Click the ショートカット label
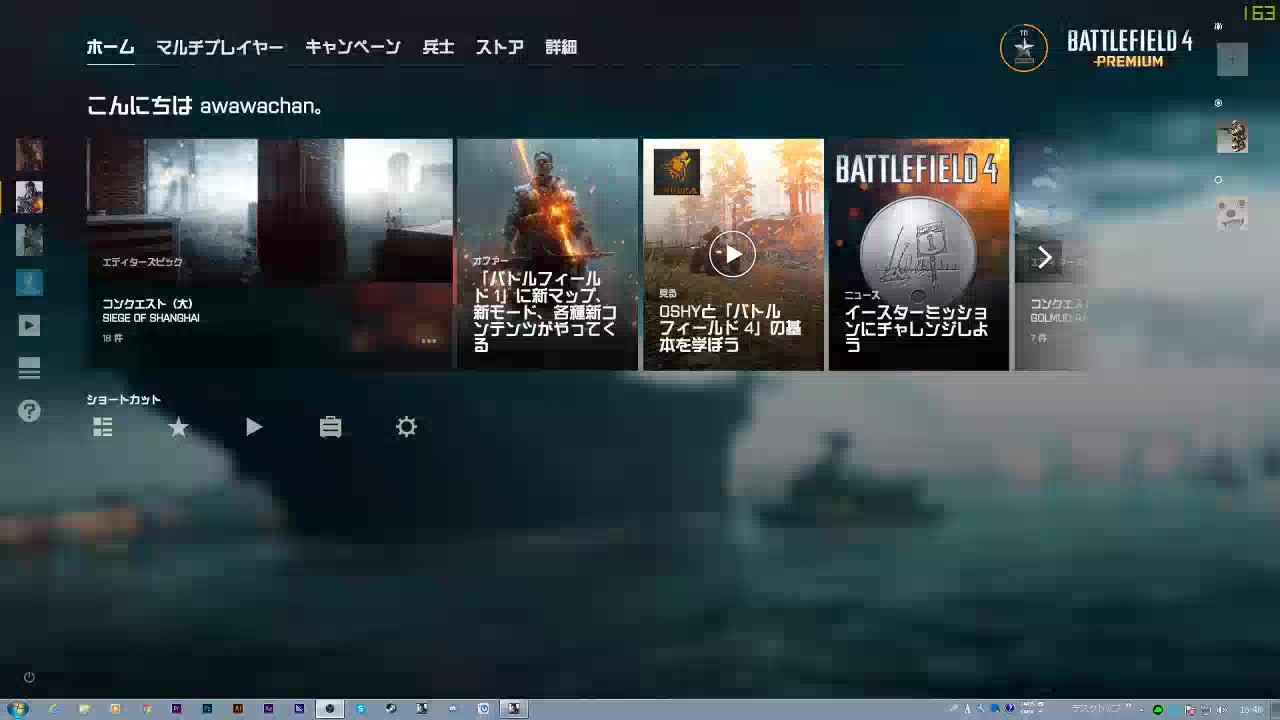1280x720 pixels. pyautogui.click(x=123, y=400)
